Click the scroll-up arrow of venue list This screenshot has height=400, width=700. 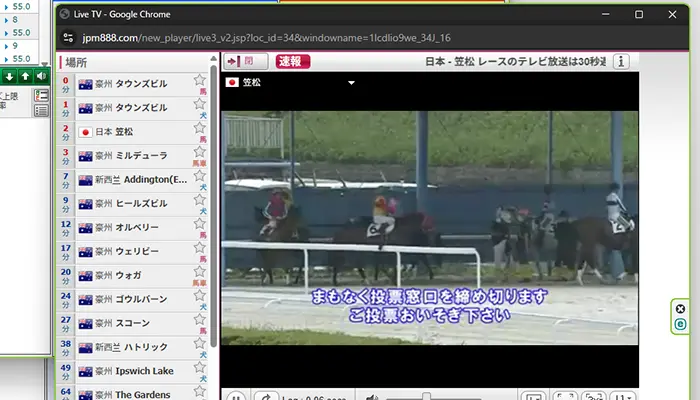click(213, 58)
